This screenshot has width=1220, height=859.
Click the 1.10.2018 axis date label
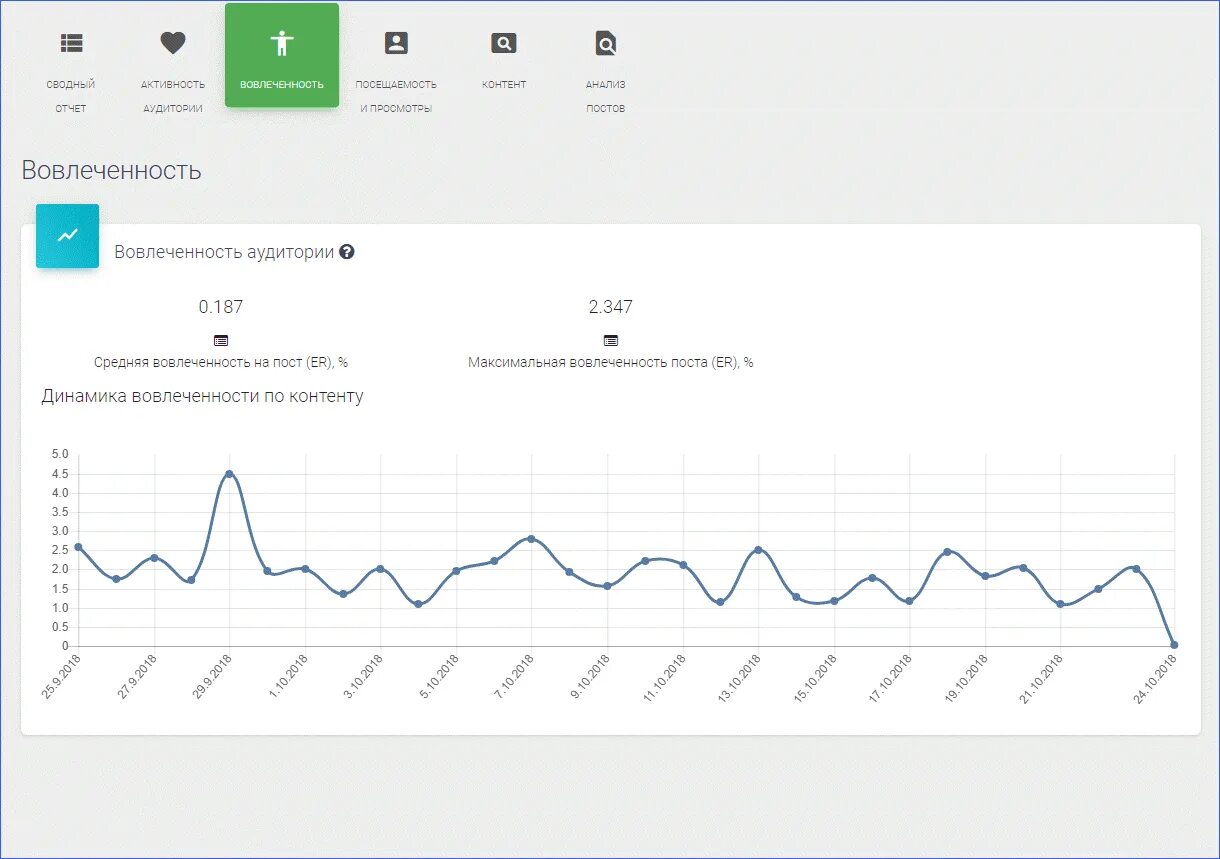pos(288,678)
